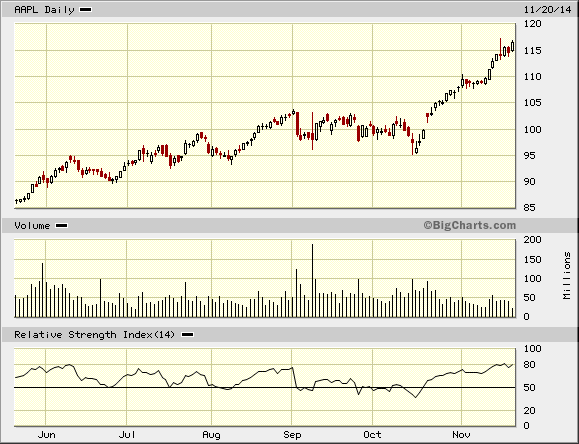Click the last candlestick at the price chart's right edge
This screenshot has height=444, width=579.
click(x=513, y=46)
